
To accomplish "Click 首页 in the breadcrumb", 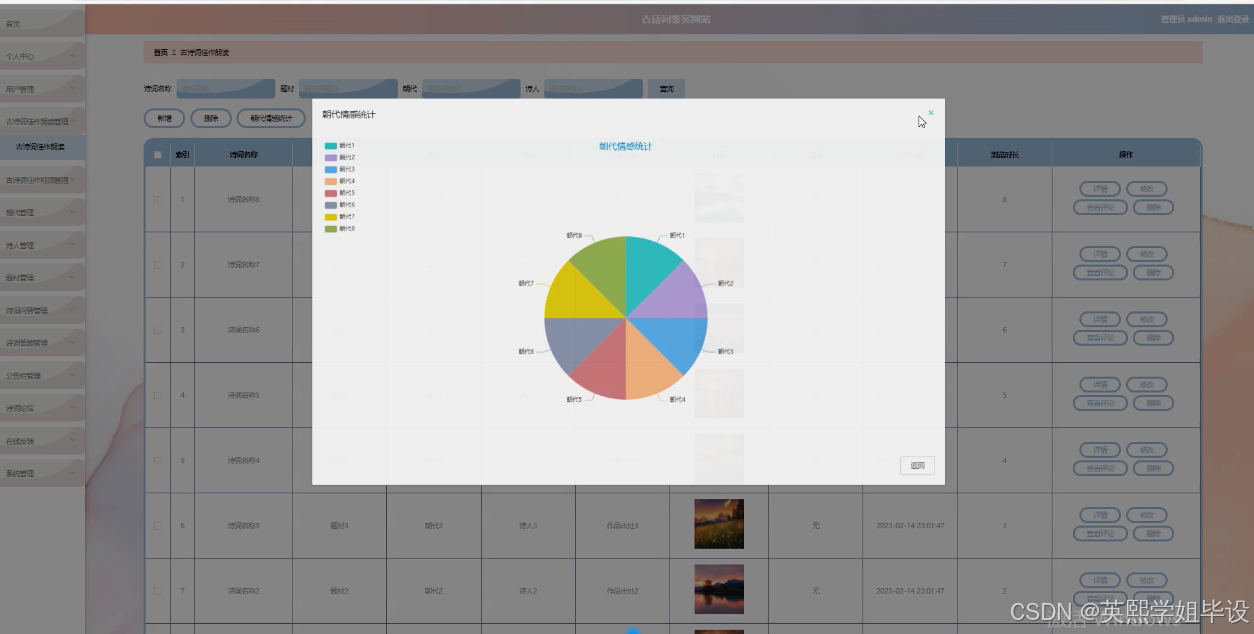I will click(x=160, y=52).
